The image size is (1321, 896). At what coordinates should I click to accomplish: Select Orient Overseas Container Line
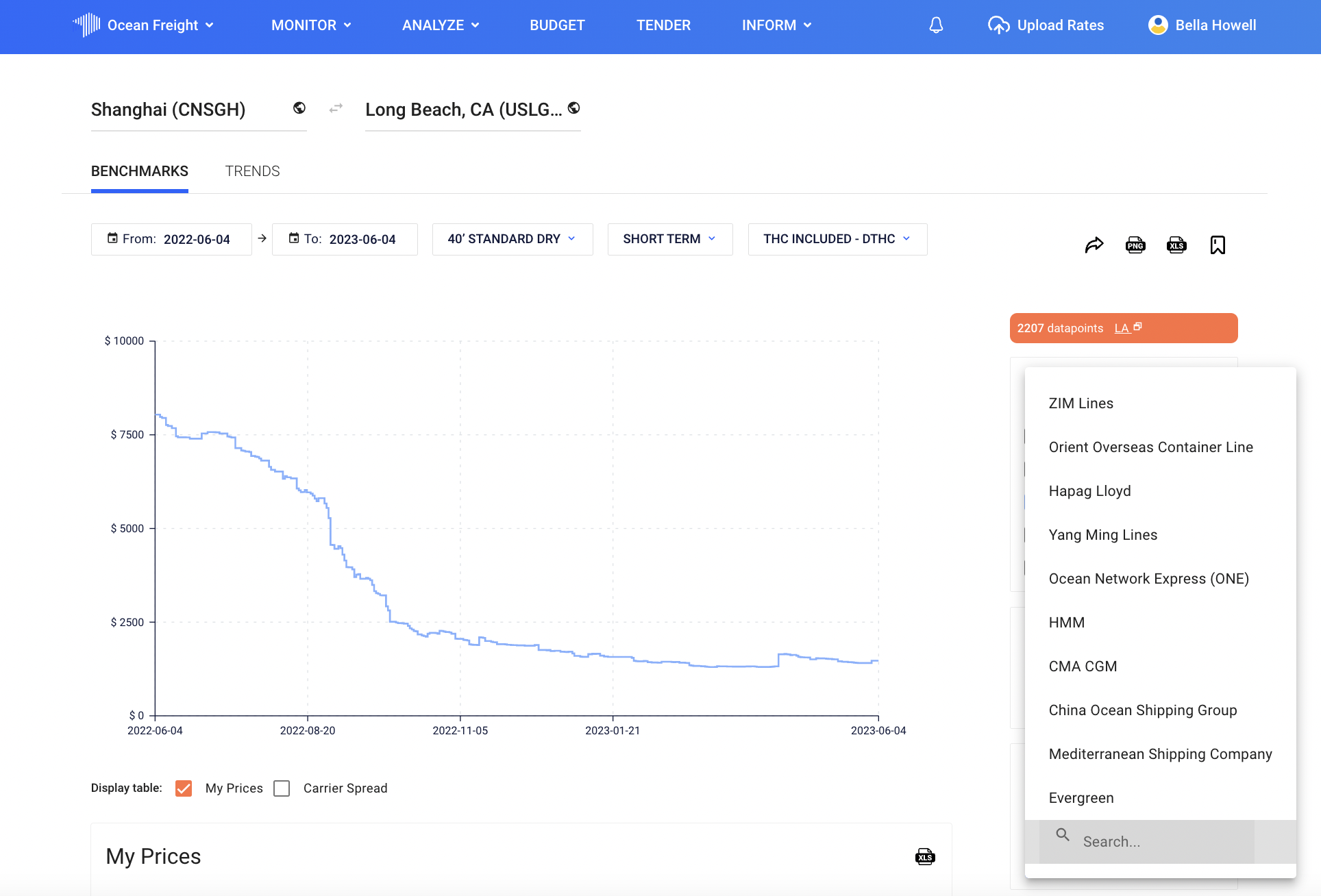[x=1161, y=447]
